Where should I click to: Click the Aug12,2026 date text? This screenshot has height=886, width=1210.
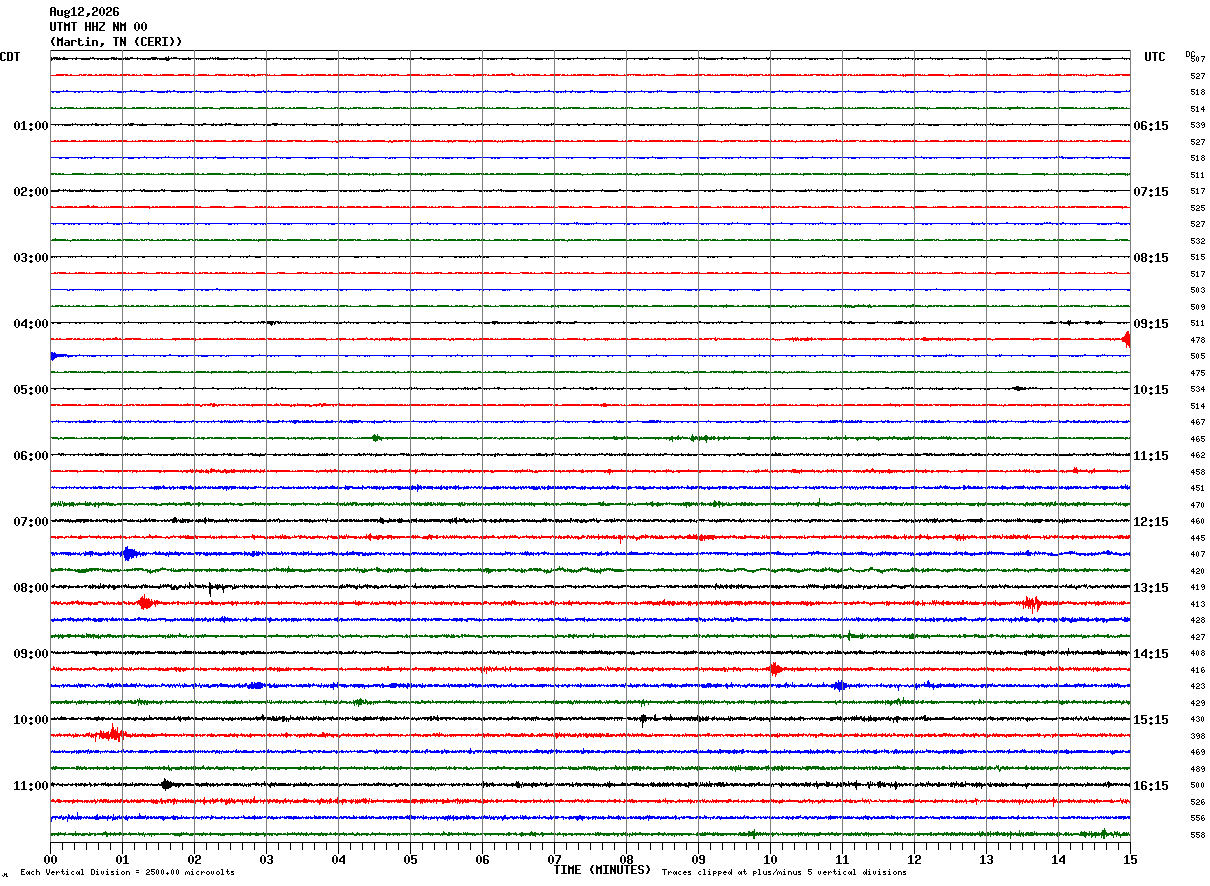pos(84,12)
